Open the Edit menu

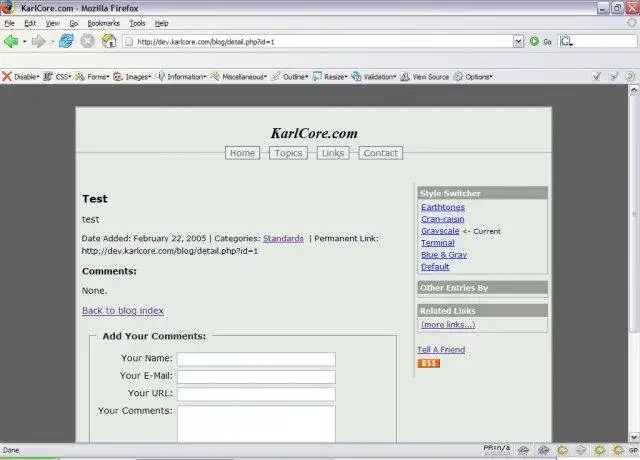(x=30, y=23)
